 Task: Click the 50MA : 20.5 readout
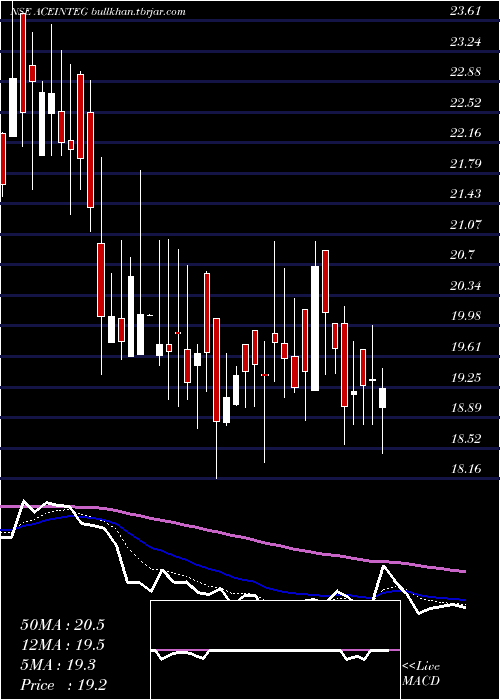pos(62,625)
